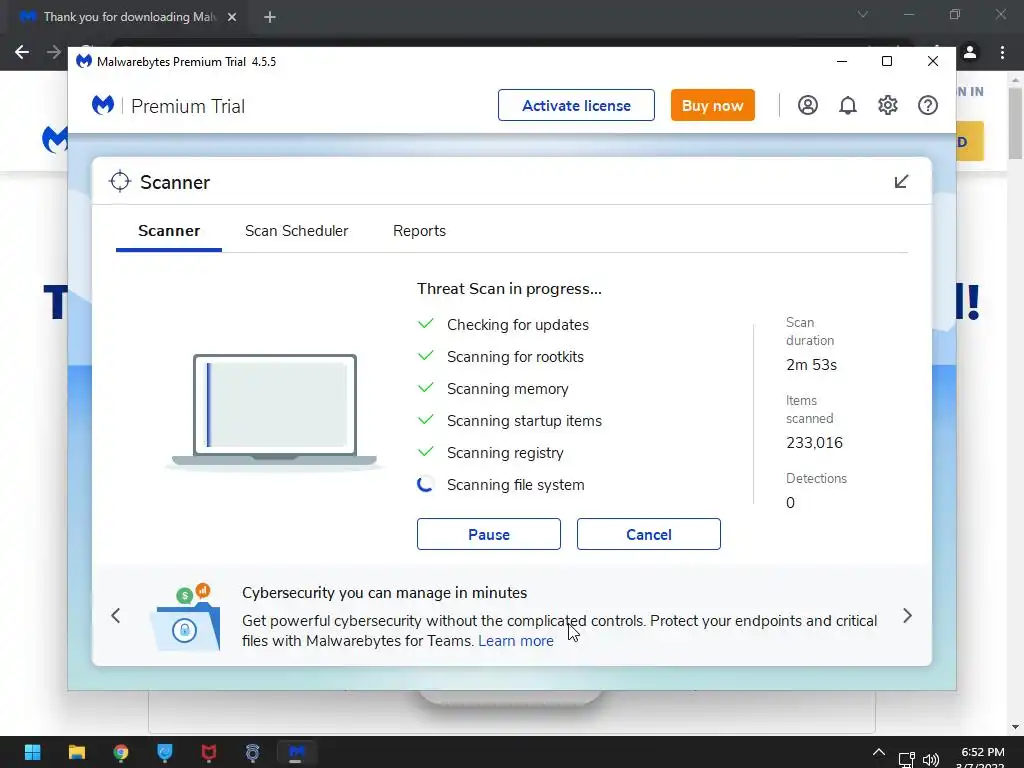The width and height of the screenshot is (1024, 768).
Task: Click the items scanned value 233,016
Action: click(814, 442)
